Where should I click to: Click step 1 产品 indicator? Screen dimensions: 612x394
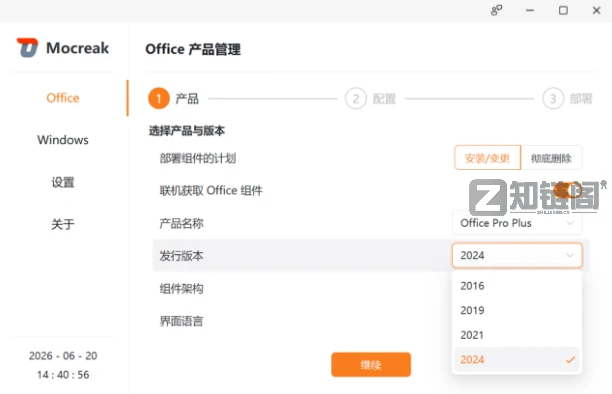(x=173, y=98)
